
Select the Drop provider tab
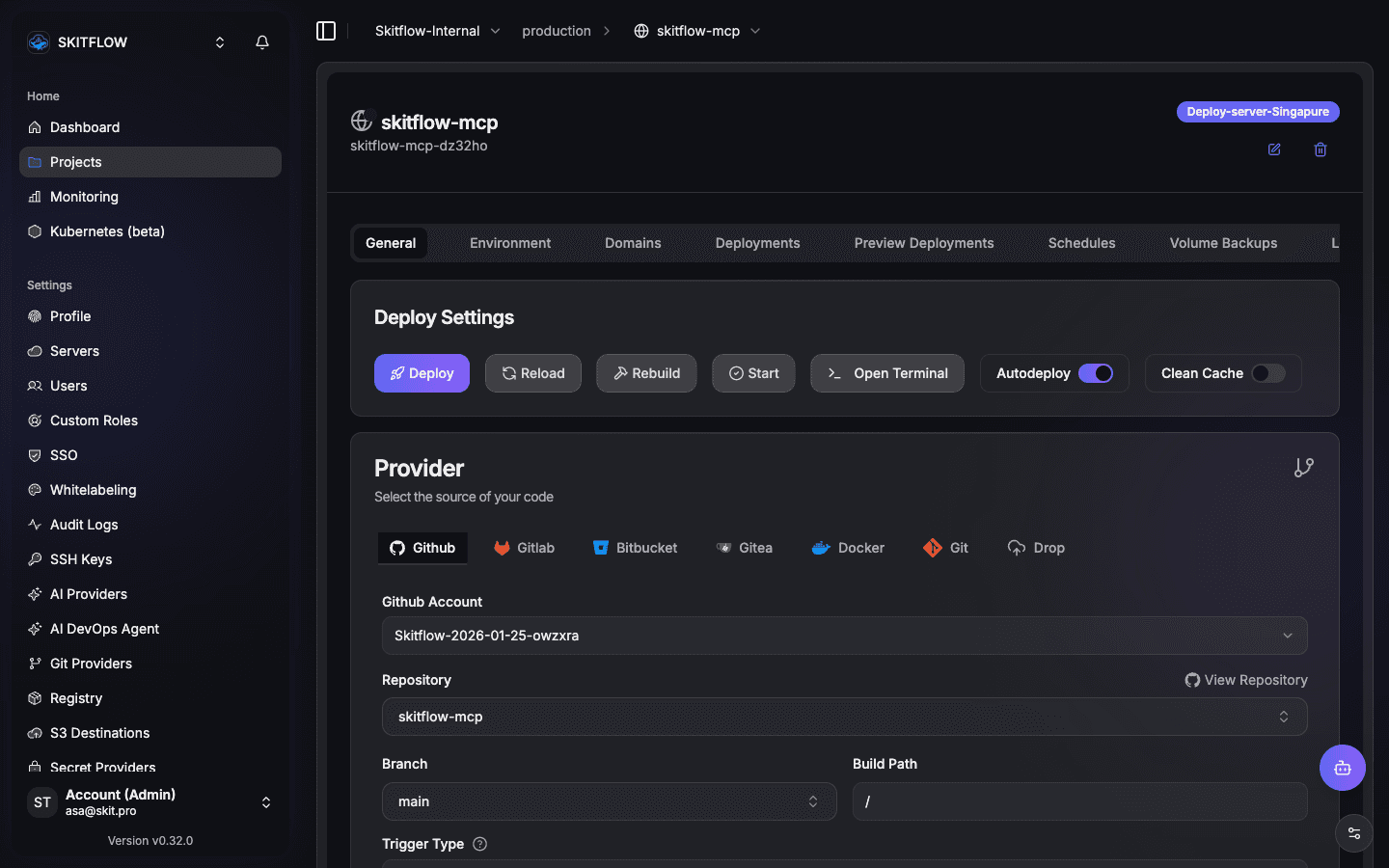pyautogui.click(x=1036, y=548)
